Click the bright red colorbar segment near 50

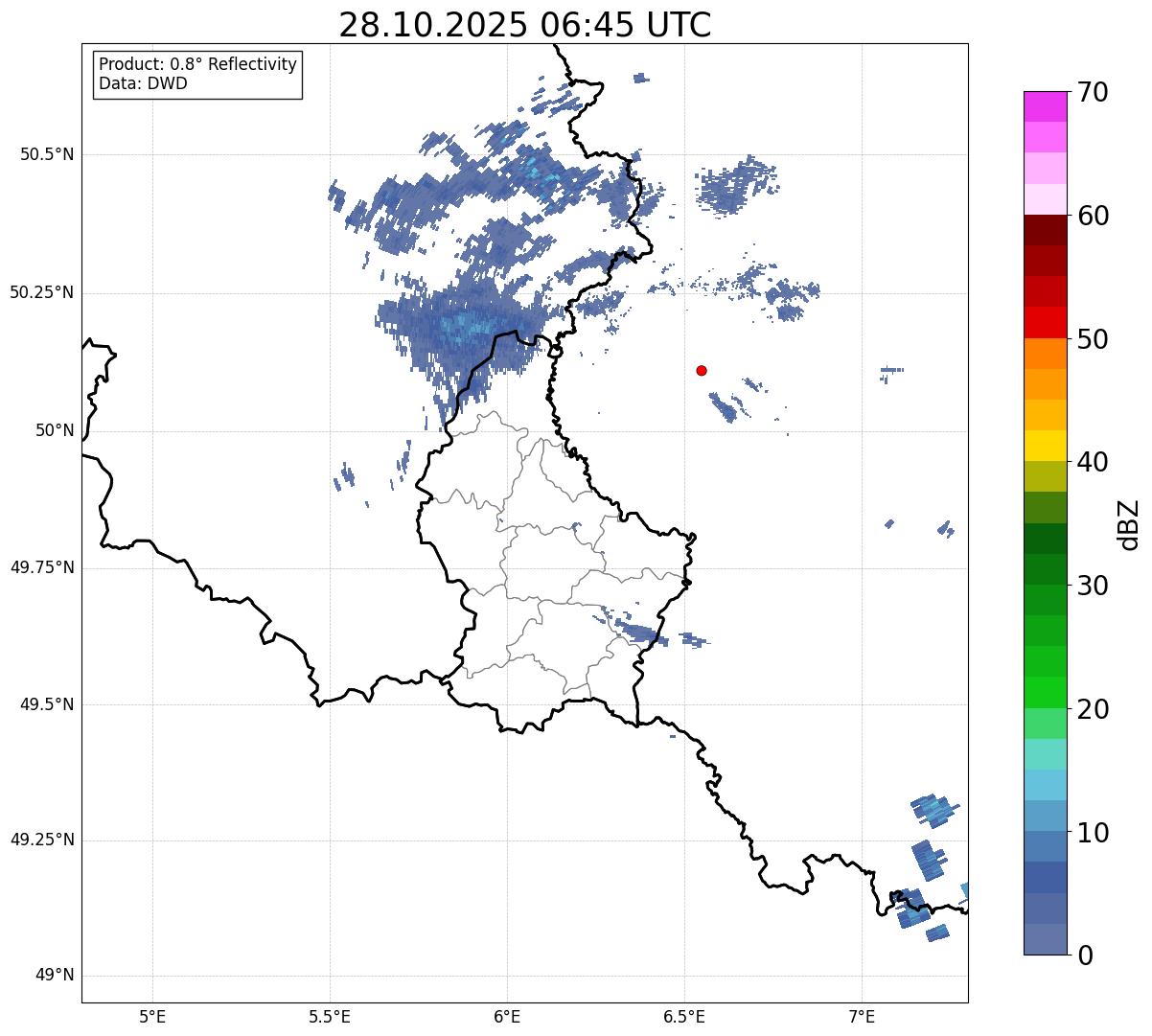pos(1045,322)
